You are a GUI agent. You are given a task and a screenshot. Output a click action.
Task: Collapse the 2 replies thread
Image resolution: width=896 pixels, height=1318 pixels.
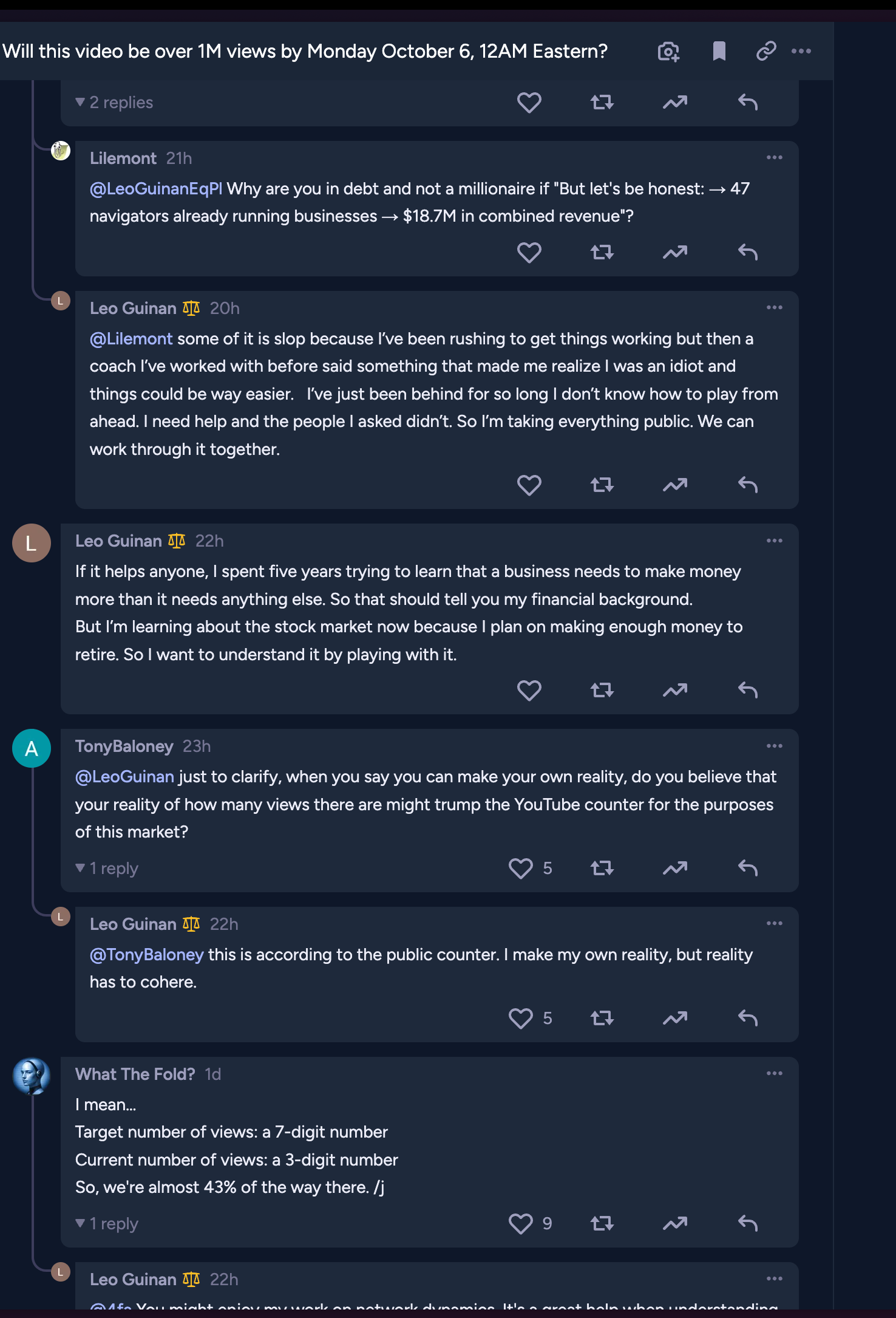pyautogui.click(x=114, y=102)
